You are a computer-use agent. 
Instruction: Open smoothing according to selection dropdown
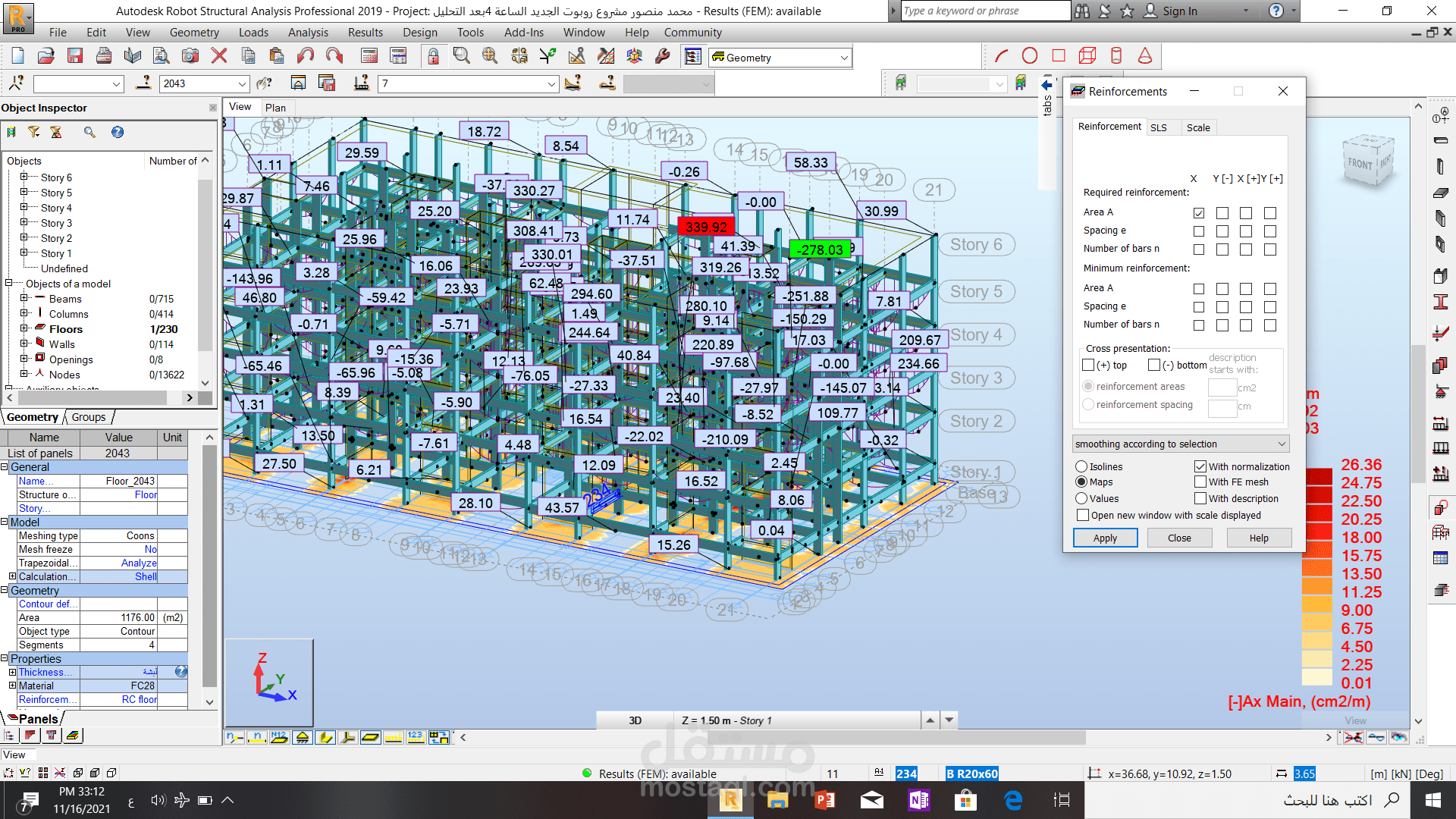coord(1282,444)
